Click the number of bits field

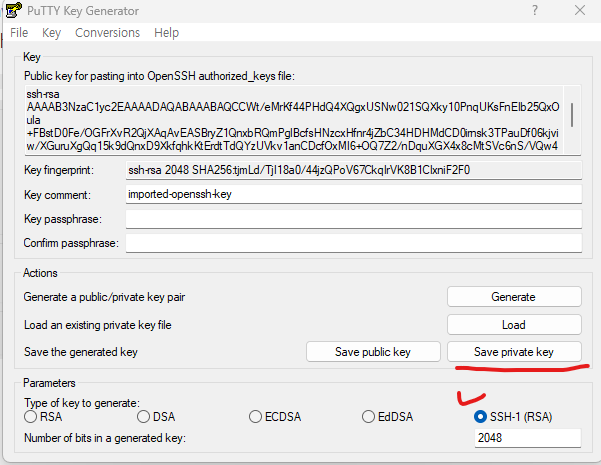[x=528, y=438]
